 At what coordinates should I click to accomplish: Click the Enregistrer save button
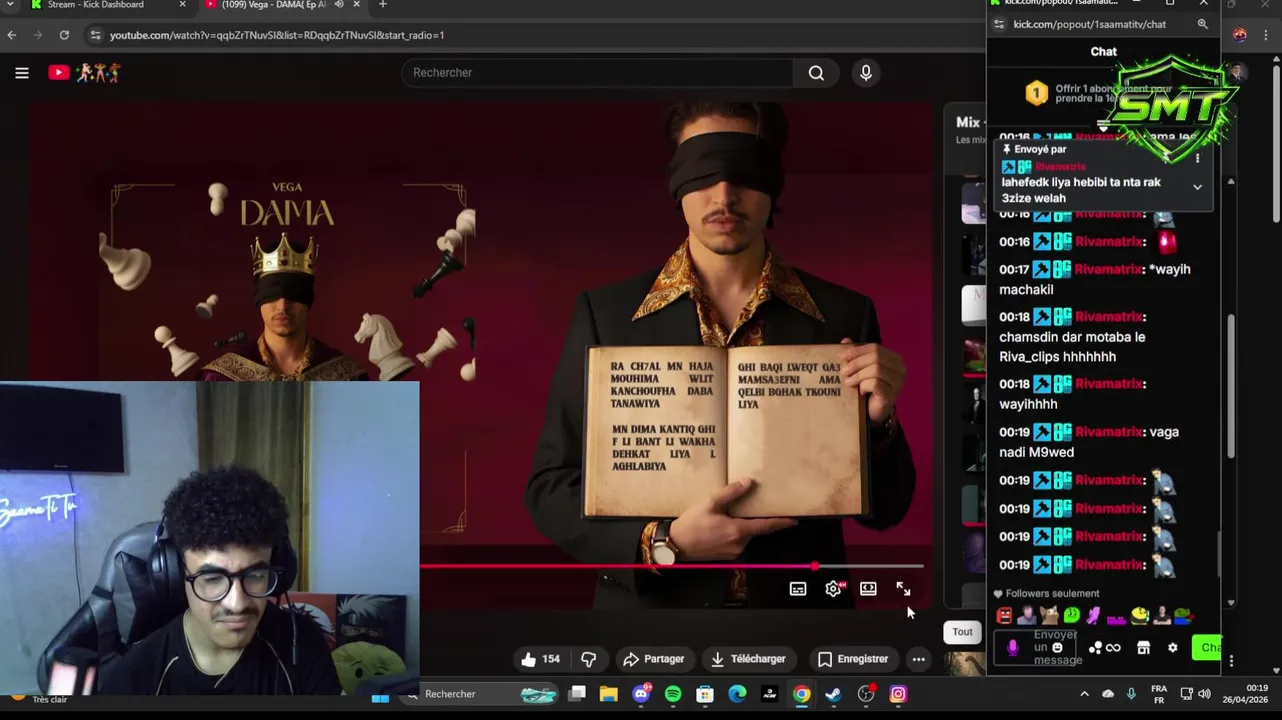pos(852,659)
